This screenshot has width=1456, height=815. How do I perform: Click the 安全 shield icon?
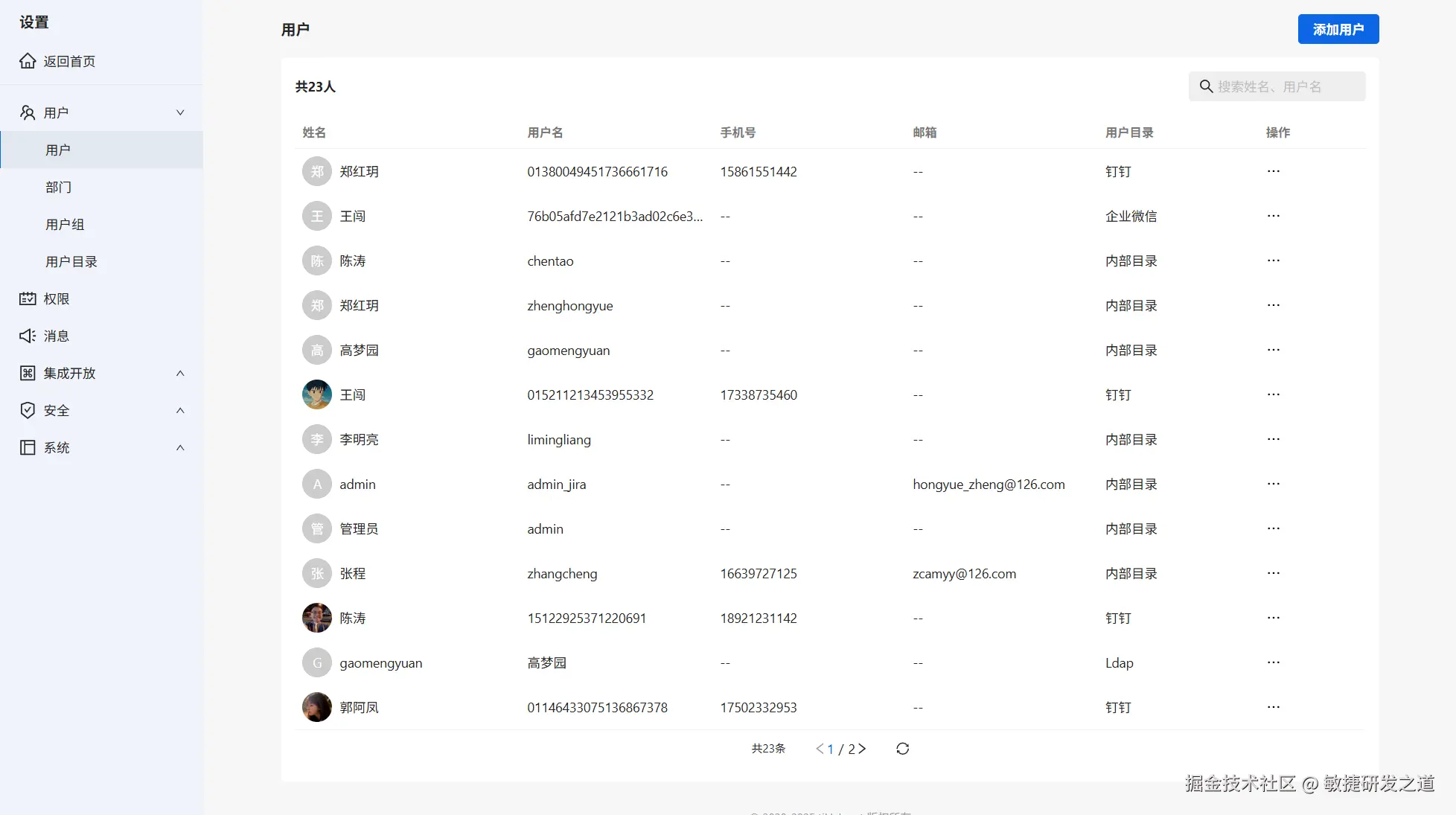point(28,410)
